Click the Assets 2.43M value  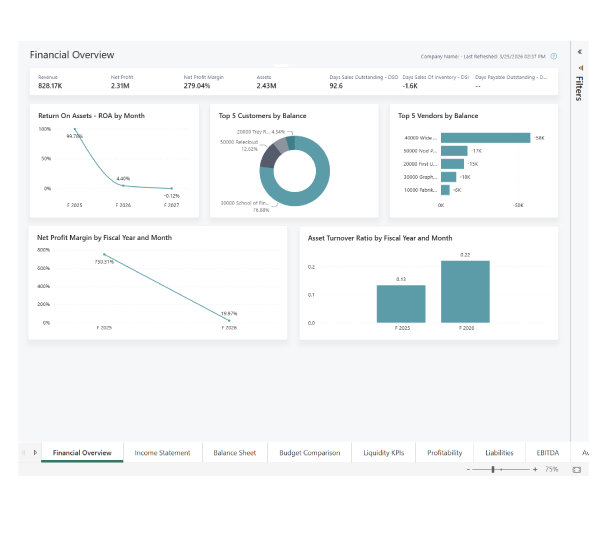pos(266,86)
